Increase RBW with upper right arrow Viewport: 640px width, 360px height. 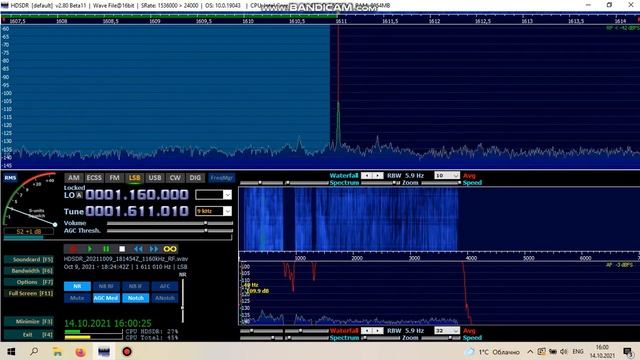click(x=378, y=176)
